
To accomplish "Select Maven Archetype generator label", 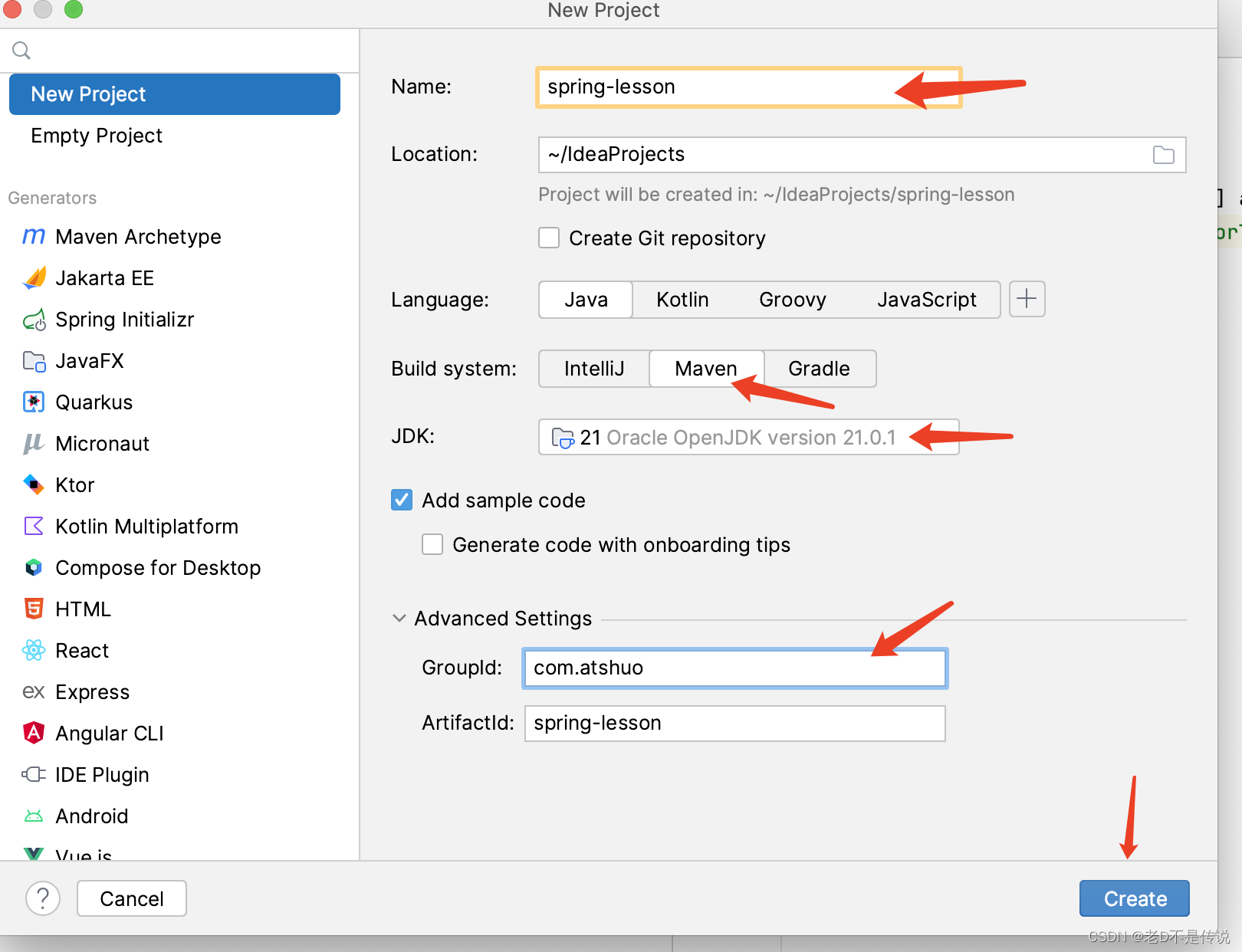I will click(x=138, y=237).
